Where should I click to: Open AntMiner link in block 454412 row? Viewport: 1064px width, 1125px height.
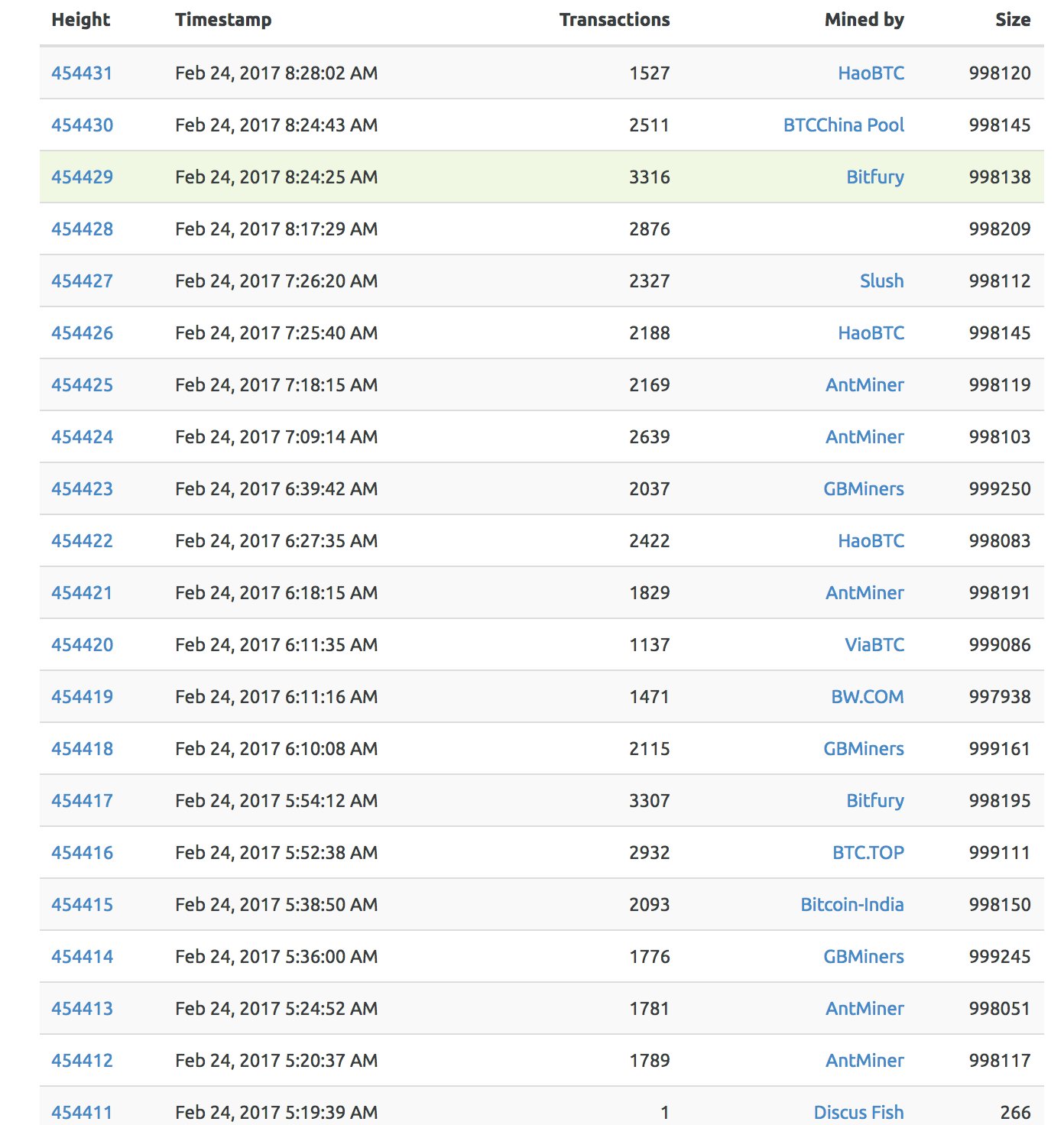coord(864,1061)
